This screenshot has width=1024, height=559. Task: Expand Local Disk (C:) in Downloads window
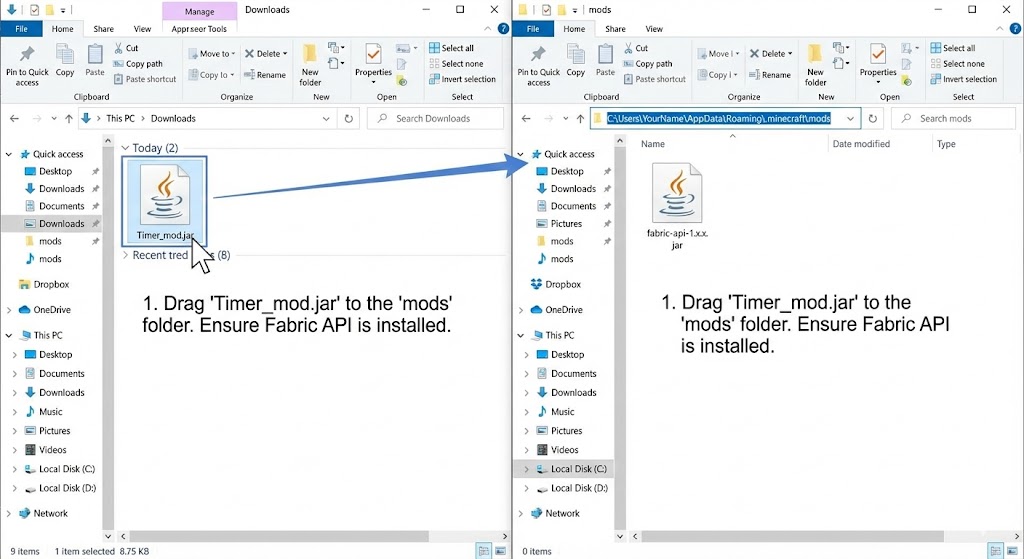point(14,469)
